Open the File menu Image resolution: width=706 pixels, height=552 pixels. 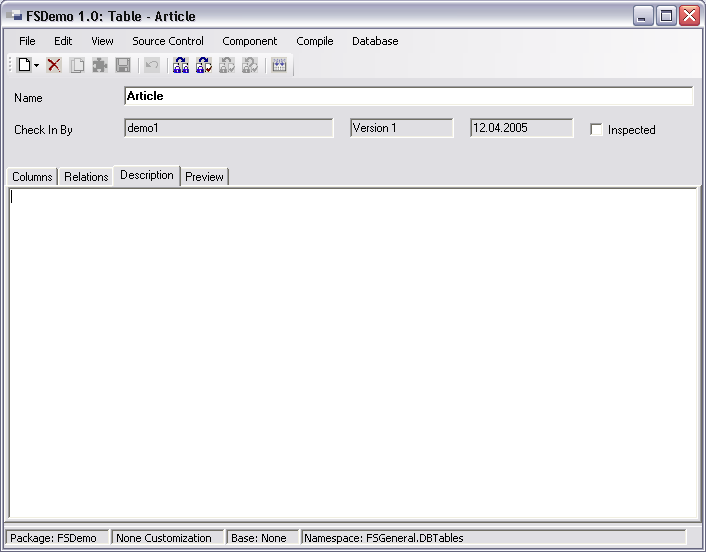click(27, 41)
